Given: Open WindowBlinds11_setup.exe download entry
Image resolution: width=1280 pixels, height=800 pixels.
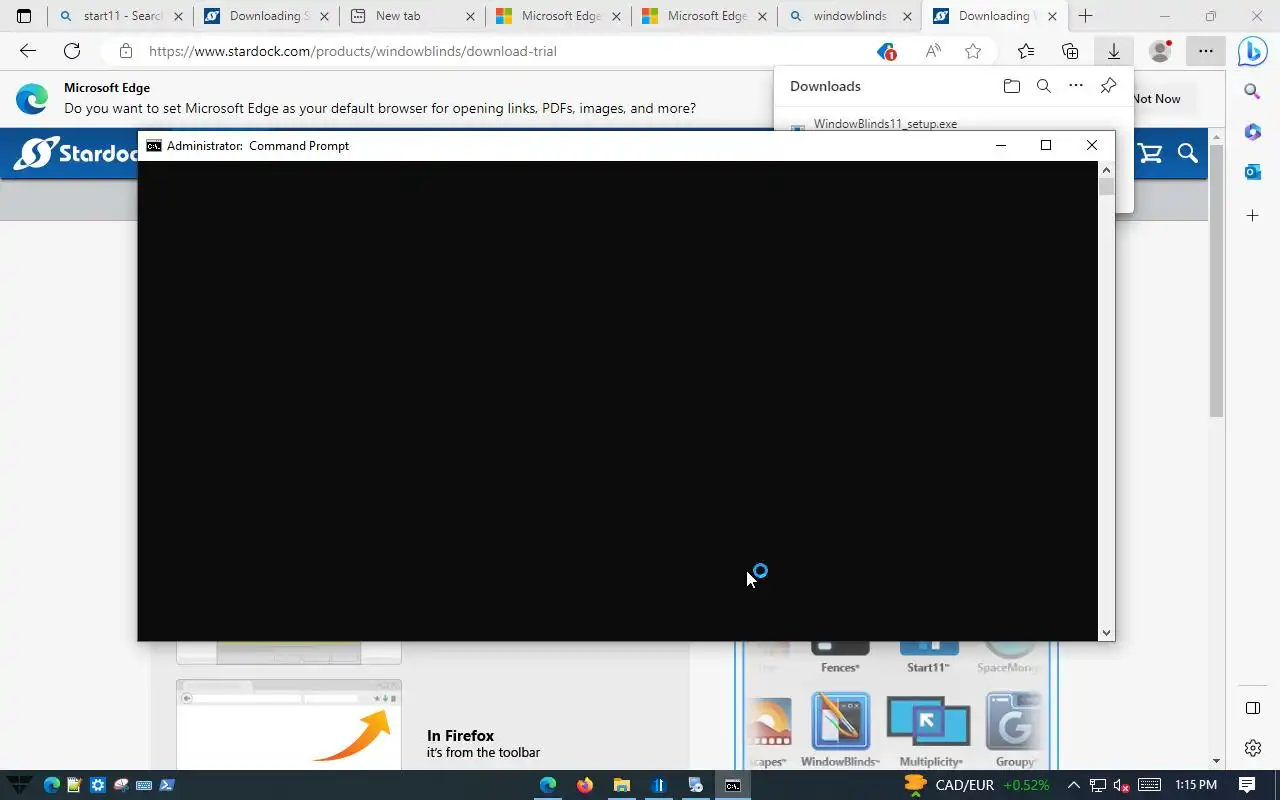Looking at the screenshot, I should pos(885,124).
